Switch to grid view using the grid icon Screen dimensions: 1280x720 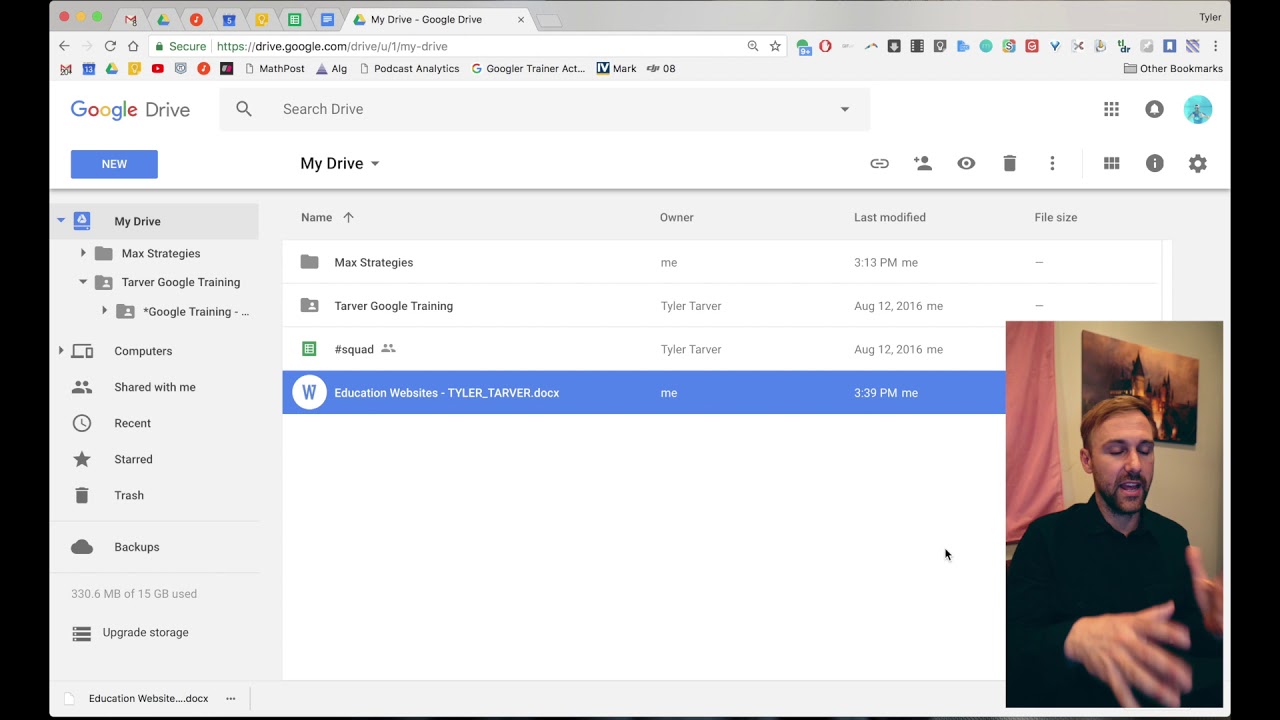(1111, 163)
